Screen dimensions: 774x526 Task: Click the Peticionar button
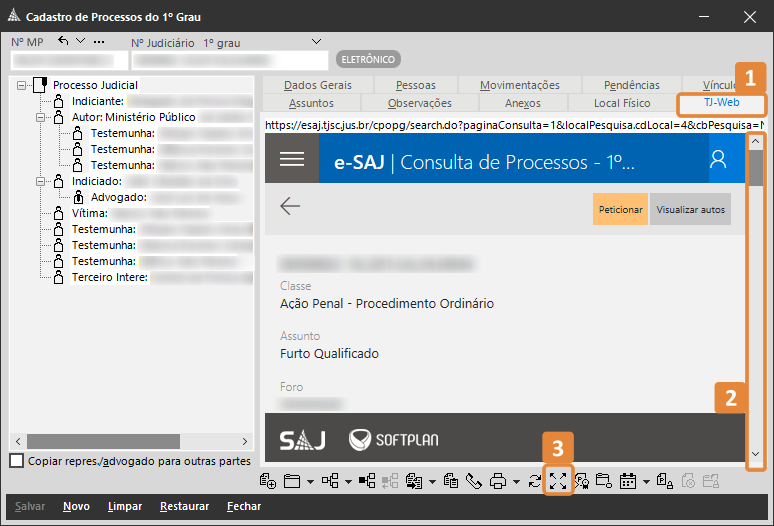click(x=620, y=209)
